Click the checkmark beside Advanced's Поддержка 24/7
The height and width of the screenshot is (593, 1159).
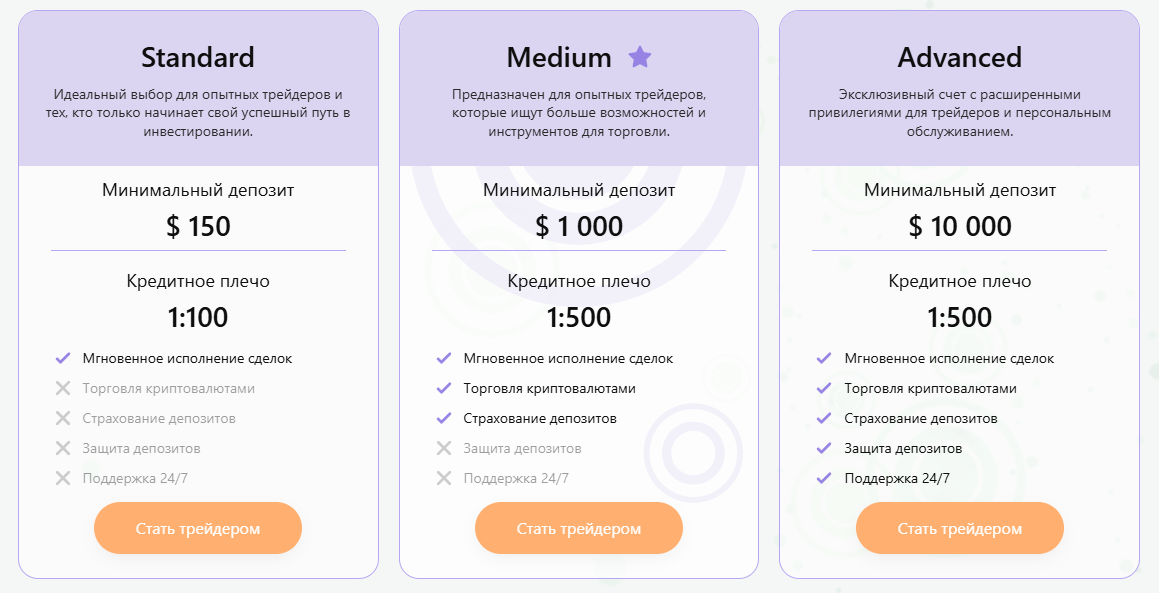point(824,478)
